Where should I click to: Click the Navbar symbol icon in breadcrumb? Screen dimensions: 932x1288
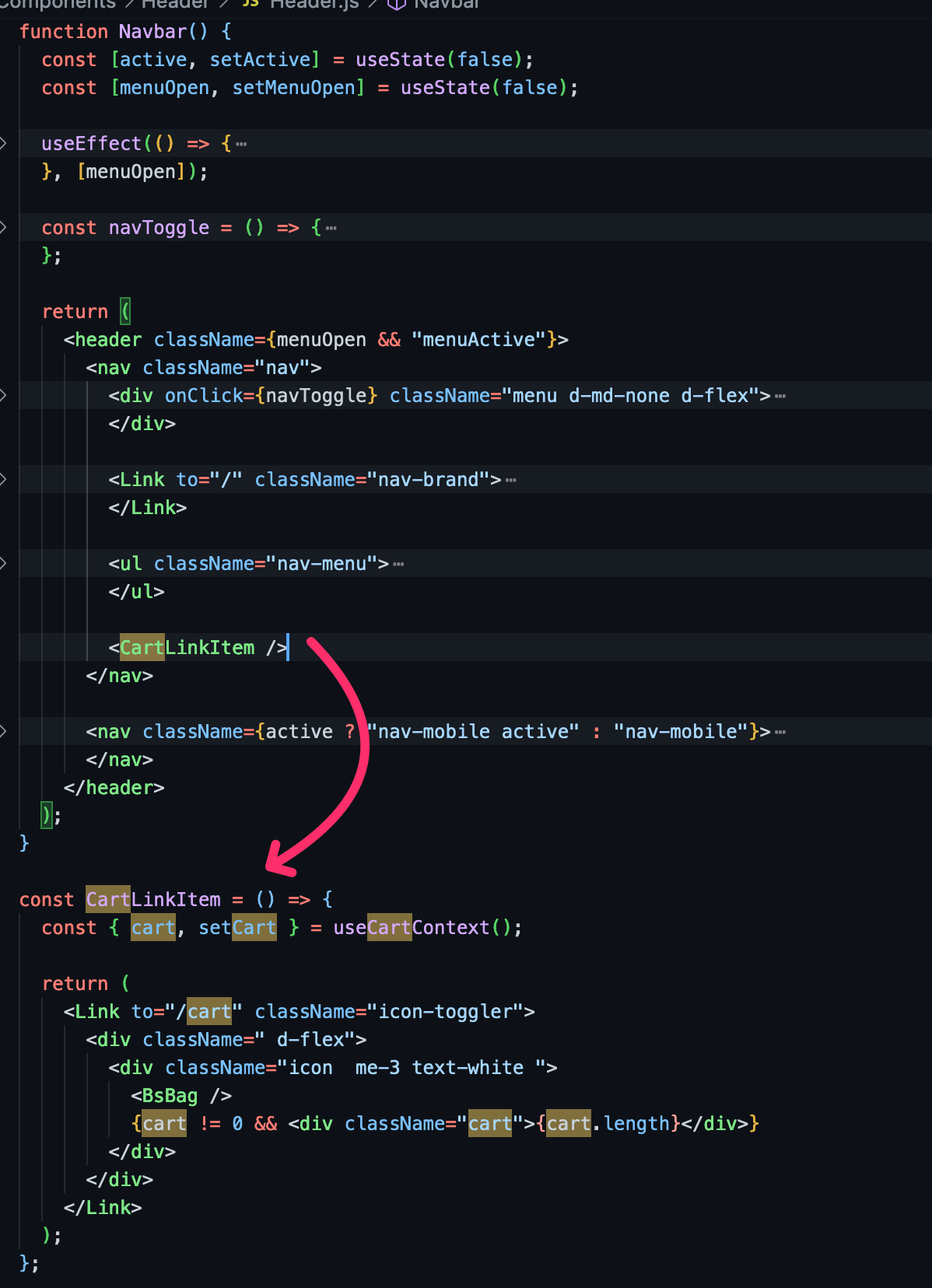point(397,4)
